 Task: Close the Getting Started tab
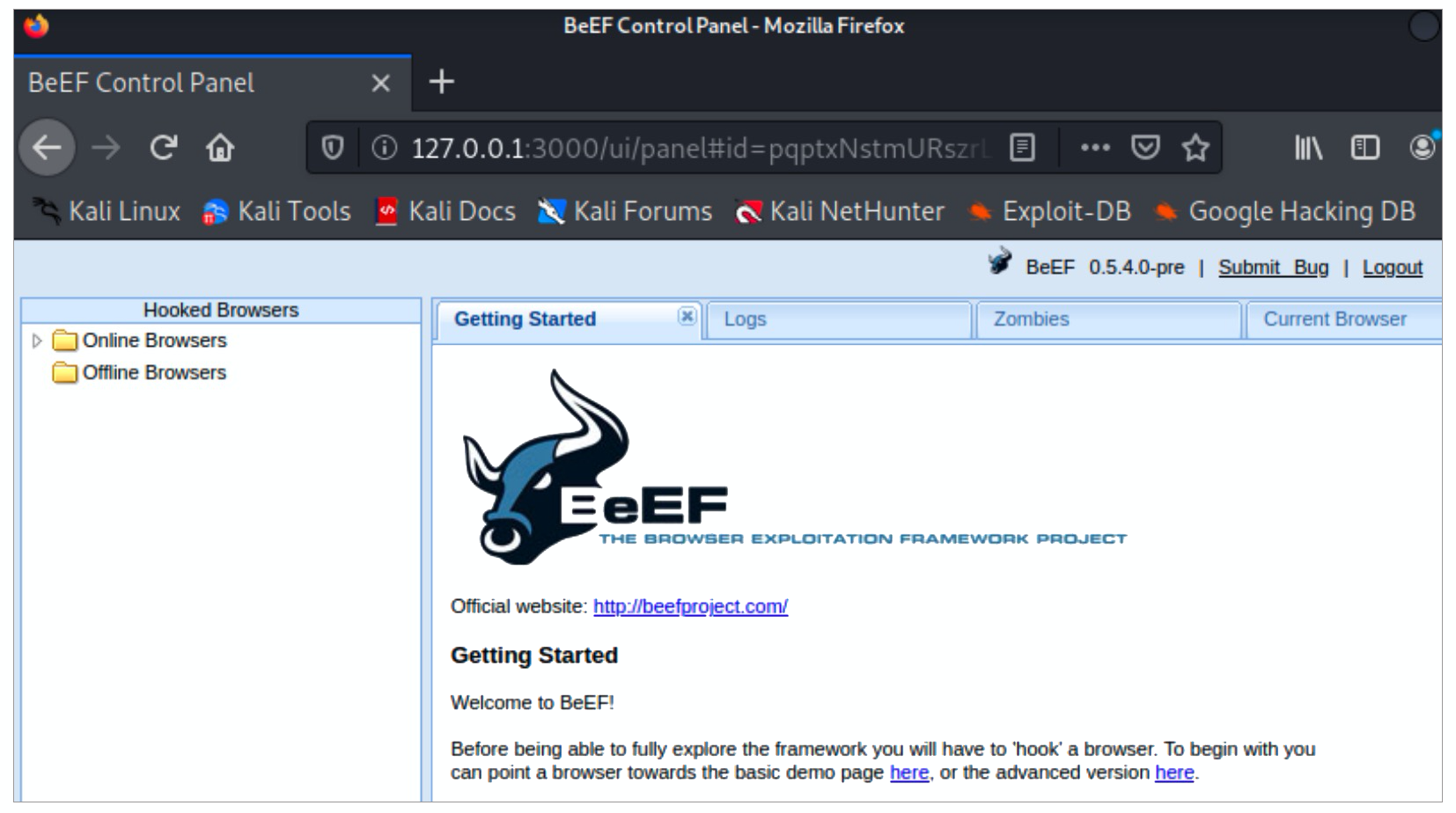pos(687,317)
